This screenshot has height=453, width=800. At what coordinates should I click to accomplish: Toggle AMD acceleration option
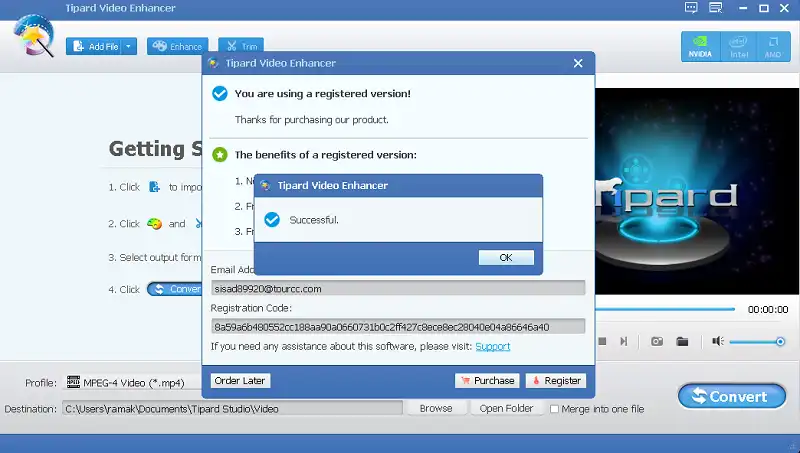tap(772, 46)
